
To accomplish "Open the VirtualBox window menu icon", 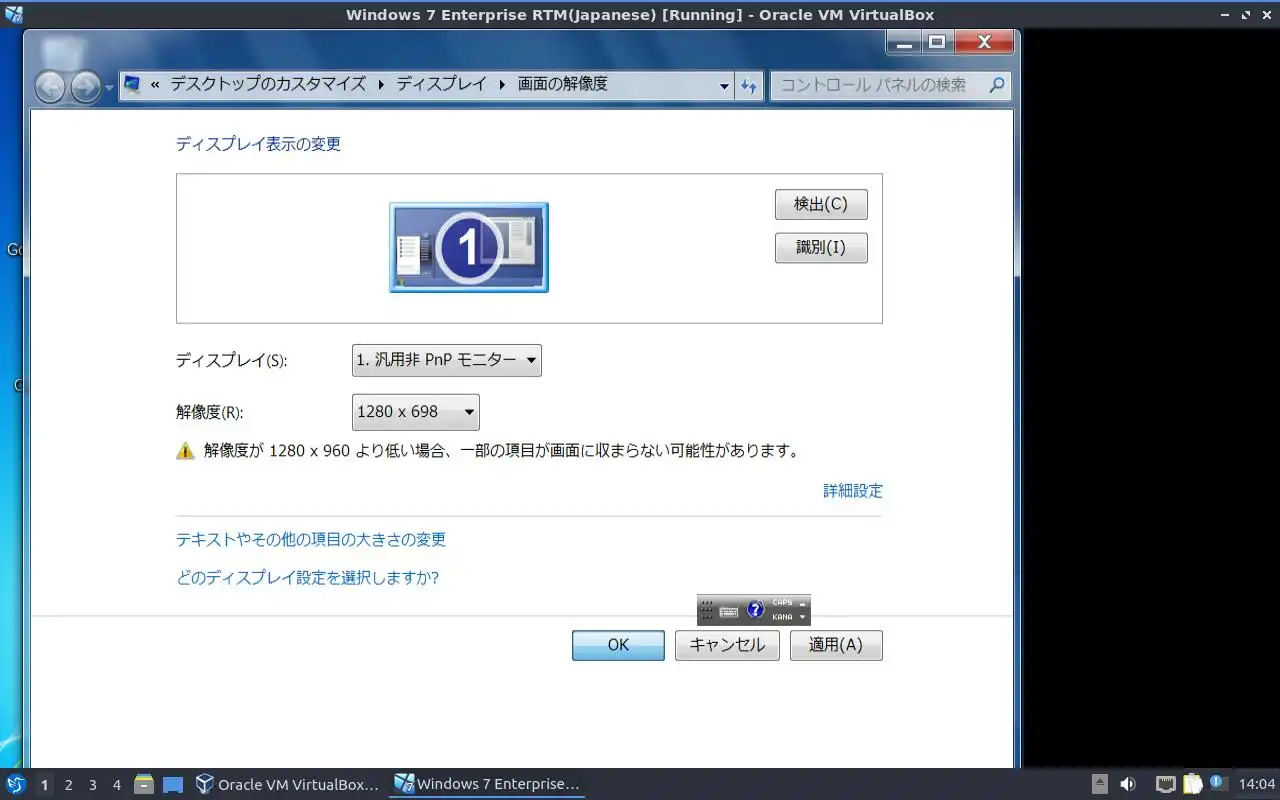I will coord(13,14).
